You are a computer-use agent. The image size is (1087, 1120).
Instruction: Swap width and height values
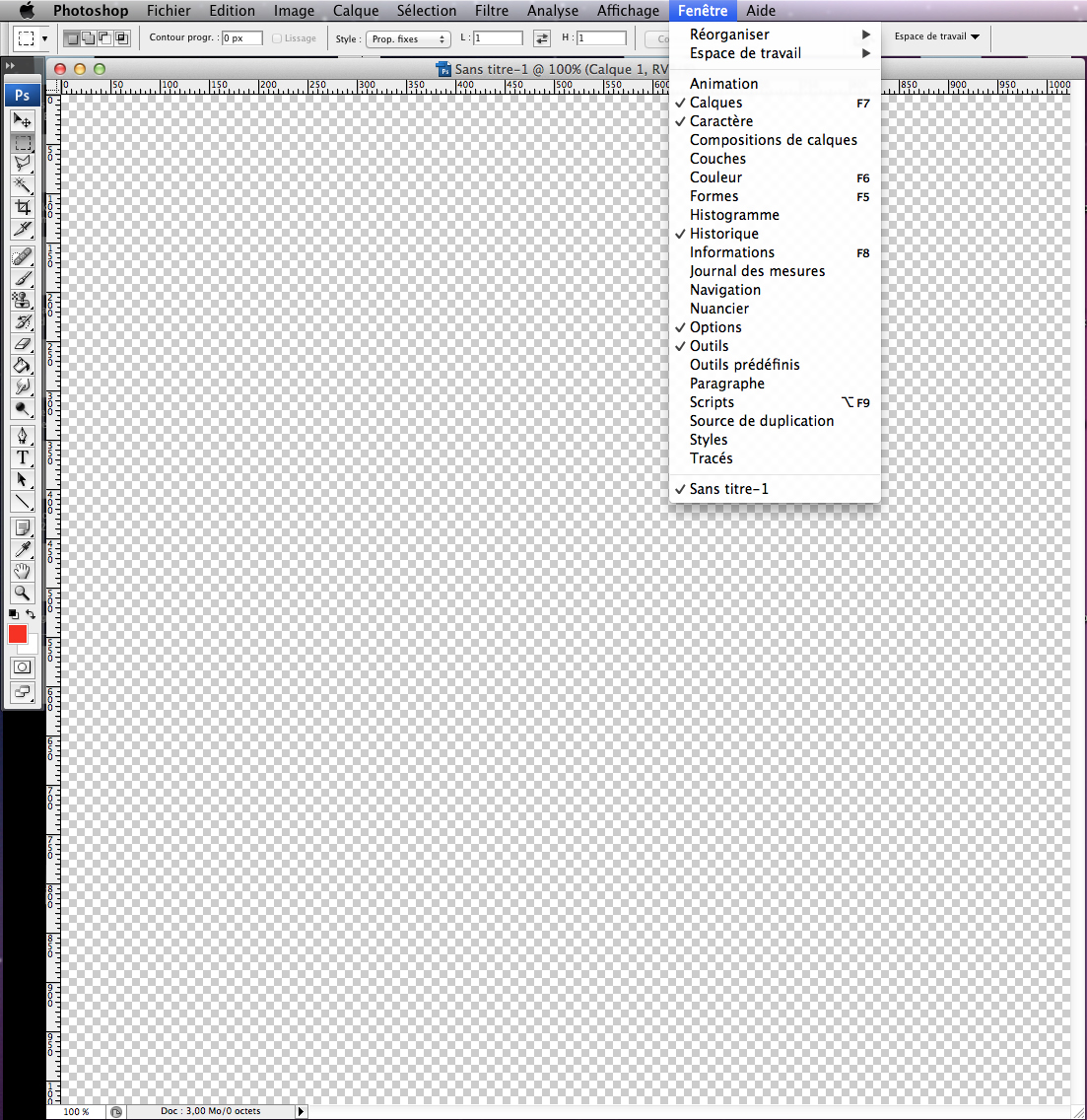[542, 38]
